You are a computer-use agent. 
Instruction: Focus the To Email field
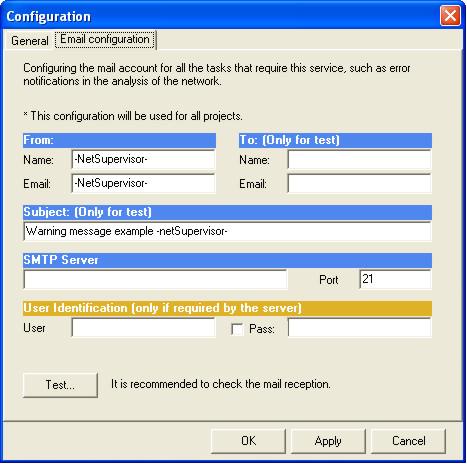[359, 183]
